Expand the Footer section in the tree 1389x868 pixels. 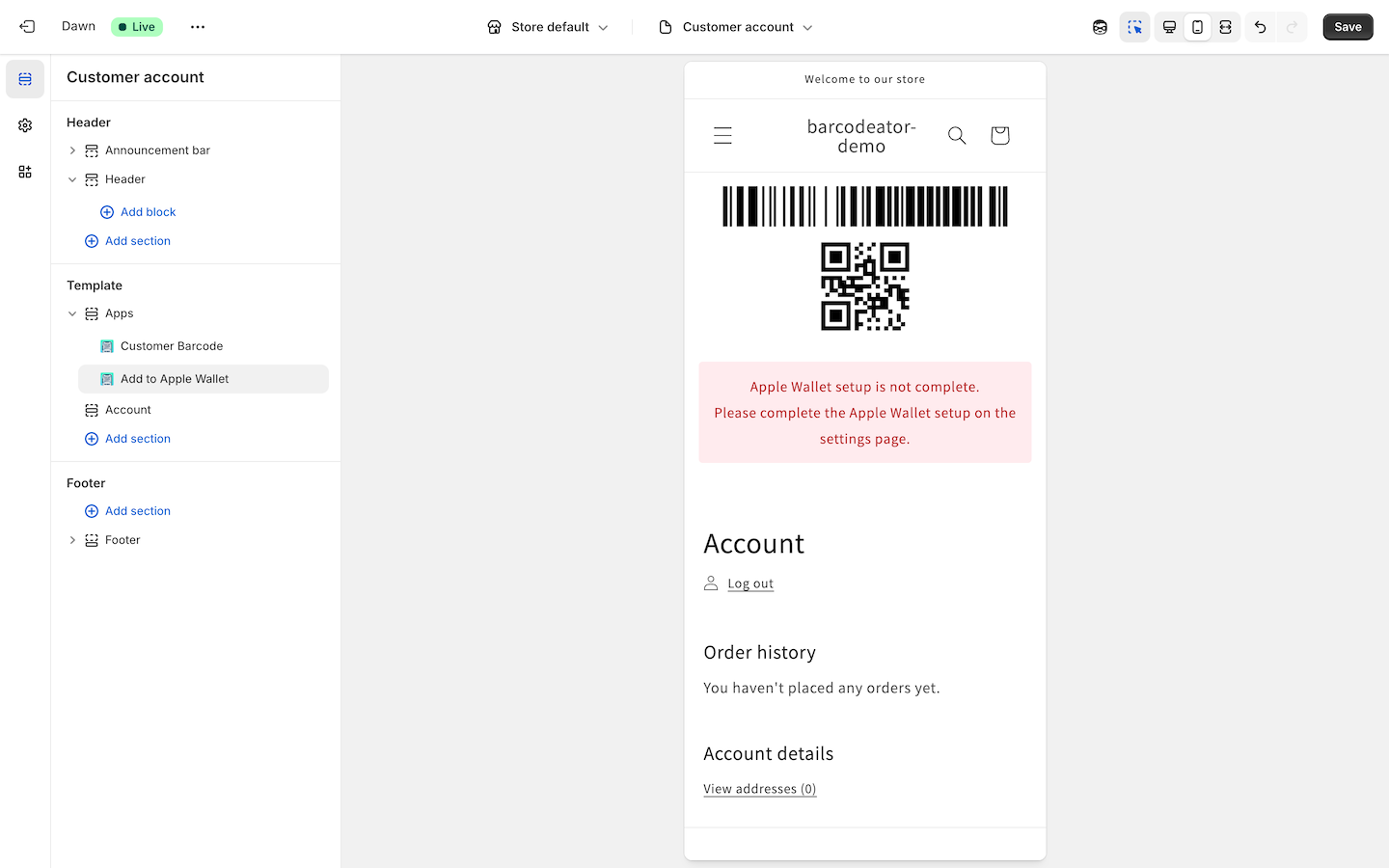pos(72,540)
